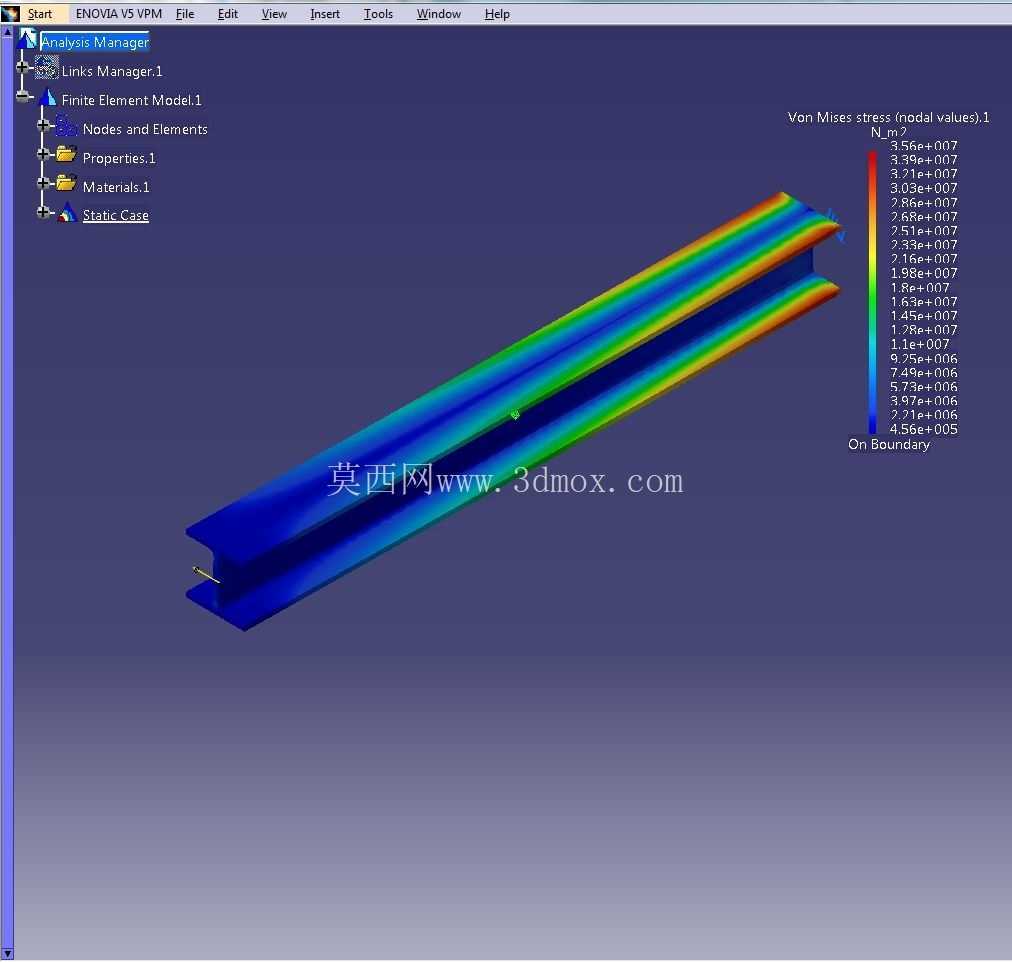
Task: Click the On Boundary legend text
Action: coord(889,445)
